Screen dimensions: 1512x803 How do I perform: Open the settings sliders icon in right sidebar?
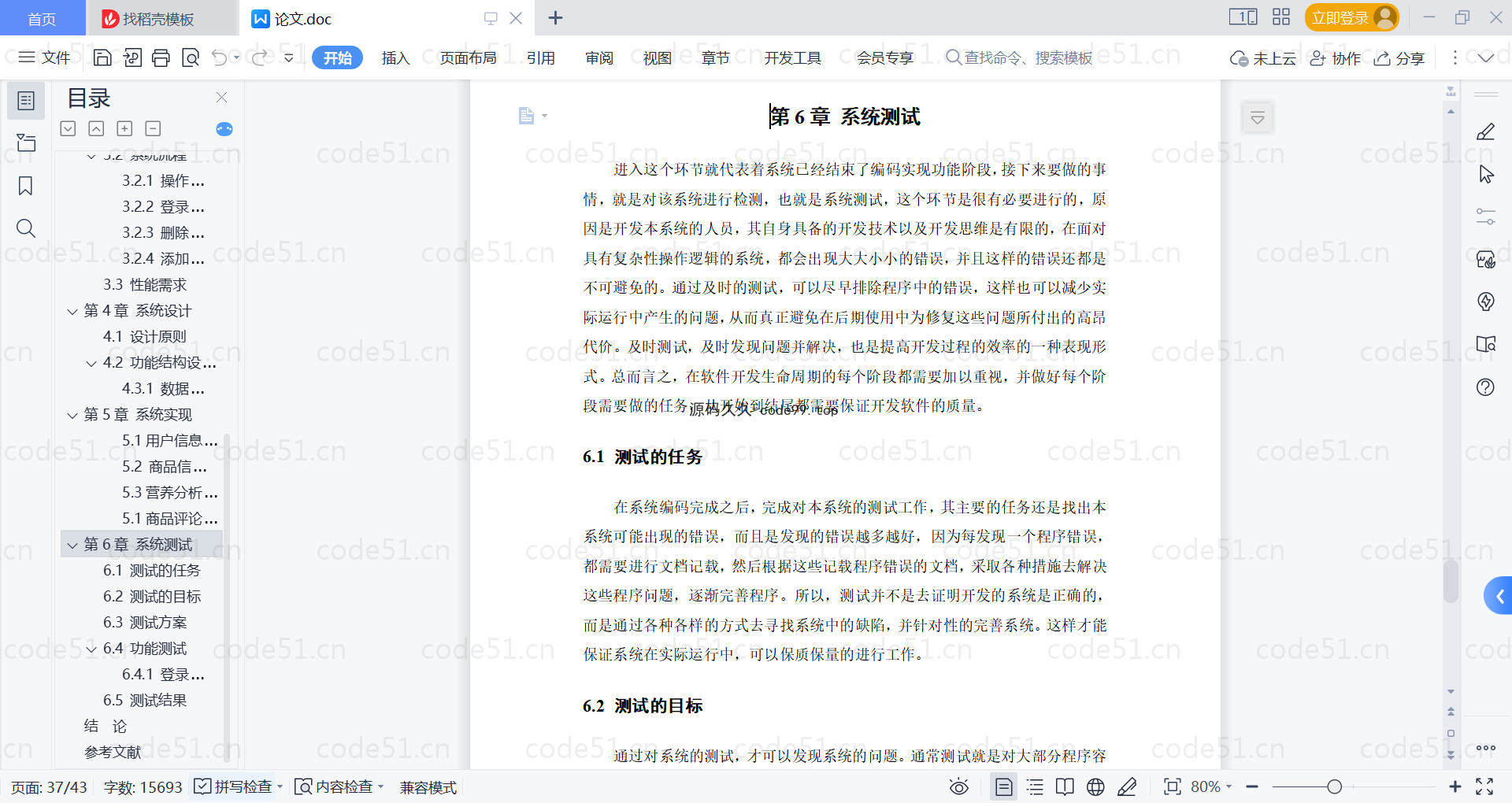tap(1485, 216)
